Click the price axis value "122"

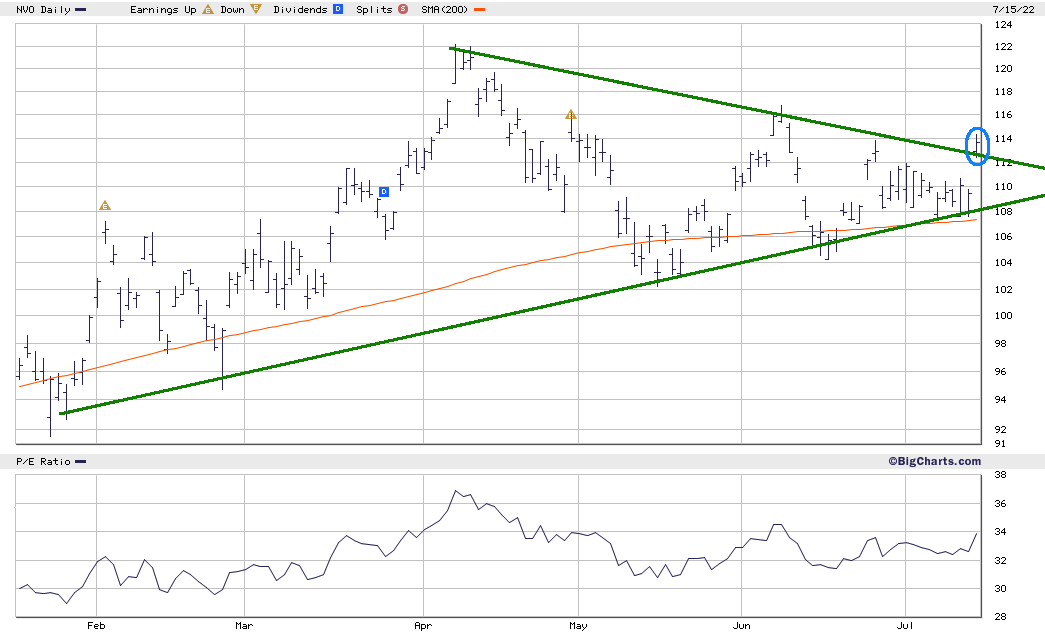pyautogui.click(x=1003, y=47)
